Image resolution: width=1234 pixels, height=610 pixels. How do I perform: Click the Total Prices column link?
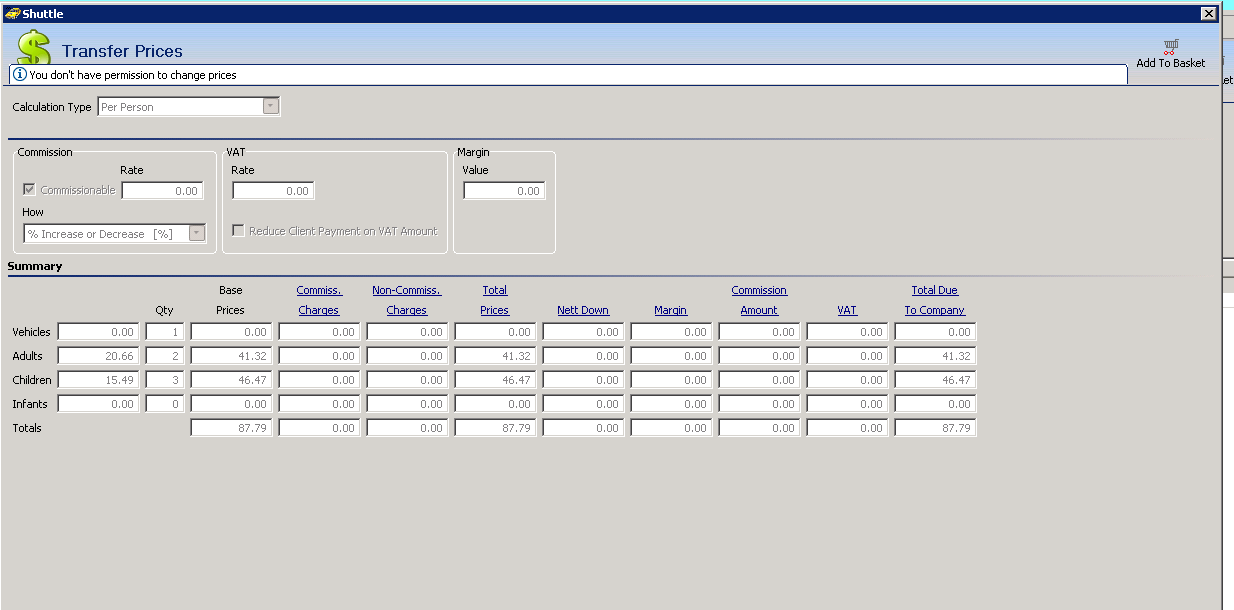(495, 300)
